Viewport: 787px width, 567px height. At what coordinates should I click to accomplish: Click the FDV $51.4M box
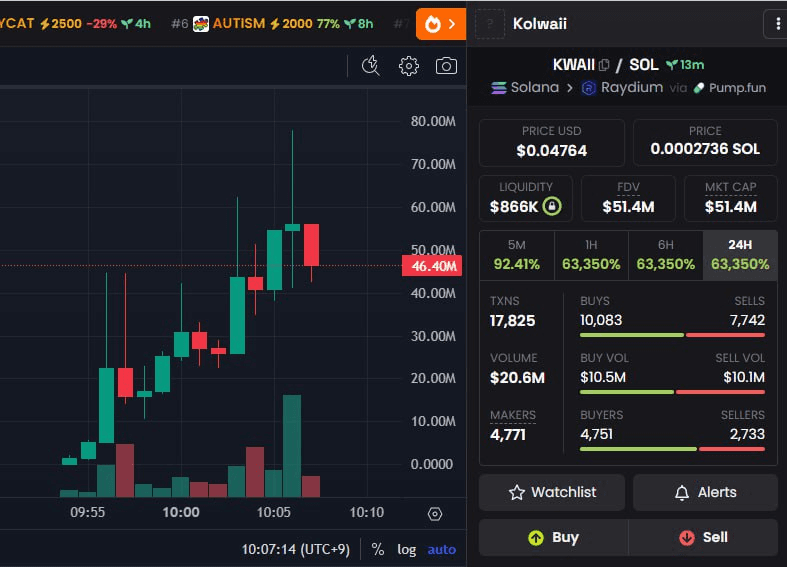click(628, 198)
